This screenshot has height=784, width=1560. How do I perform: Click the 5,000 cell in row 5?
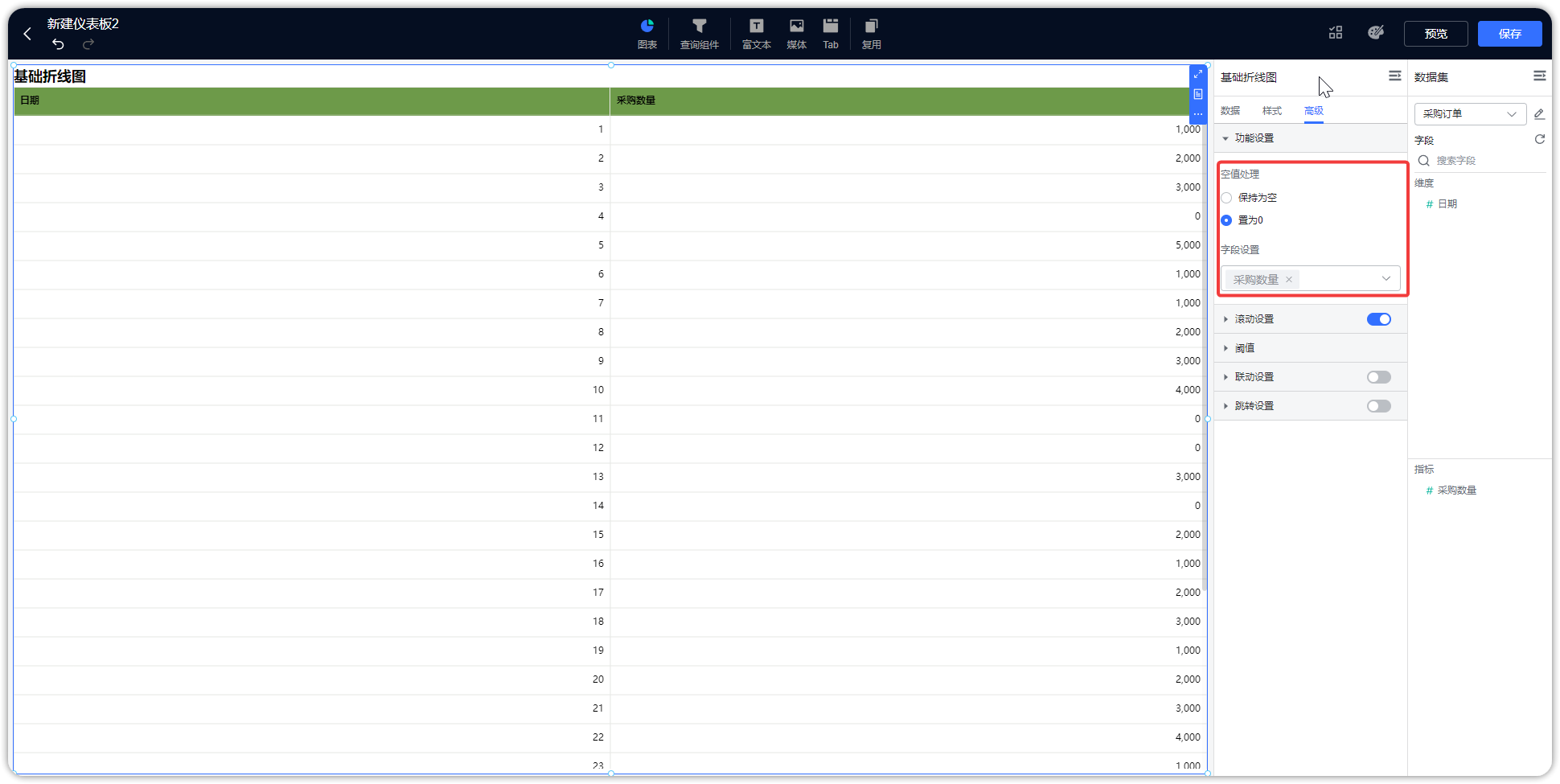pos(1188,245)
